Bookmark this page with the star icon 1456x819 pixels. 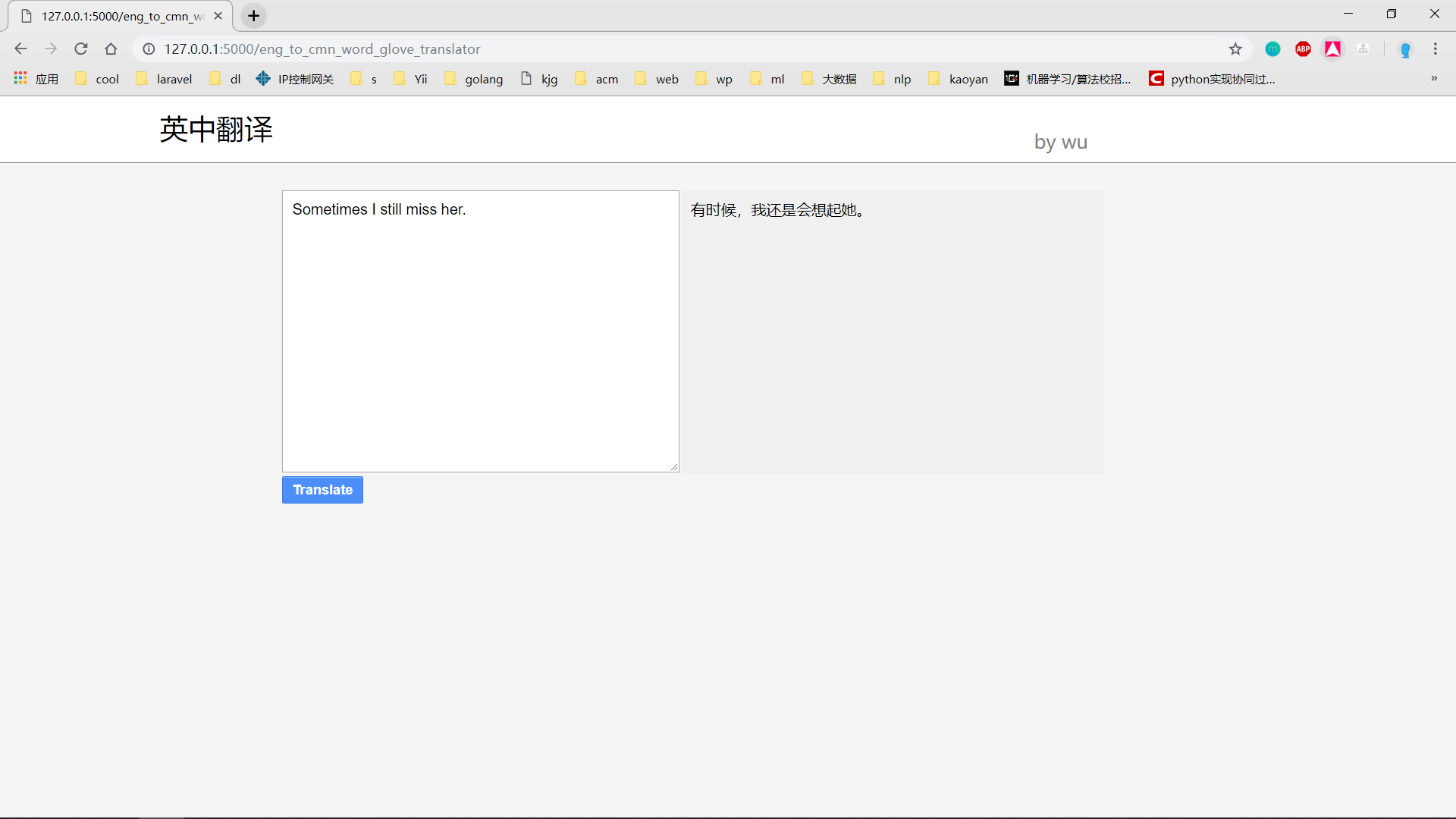point(1235,49)
